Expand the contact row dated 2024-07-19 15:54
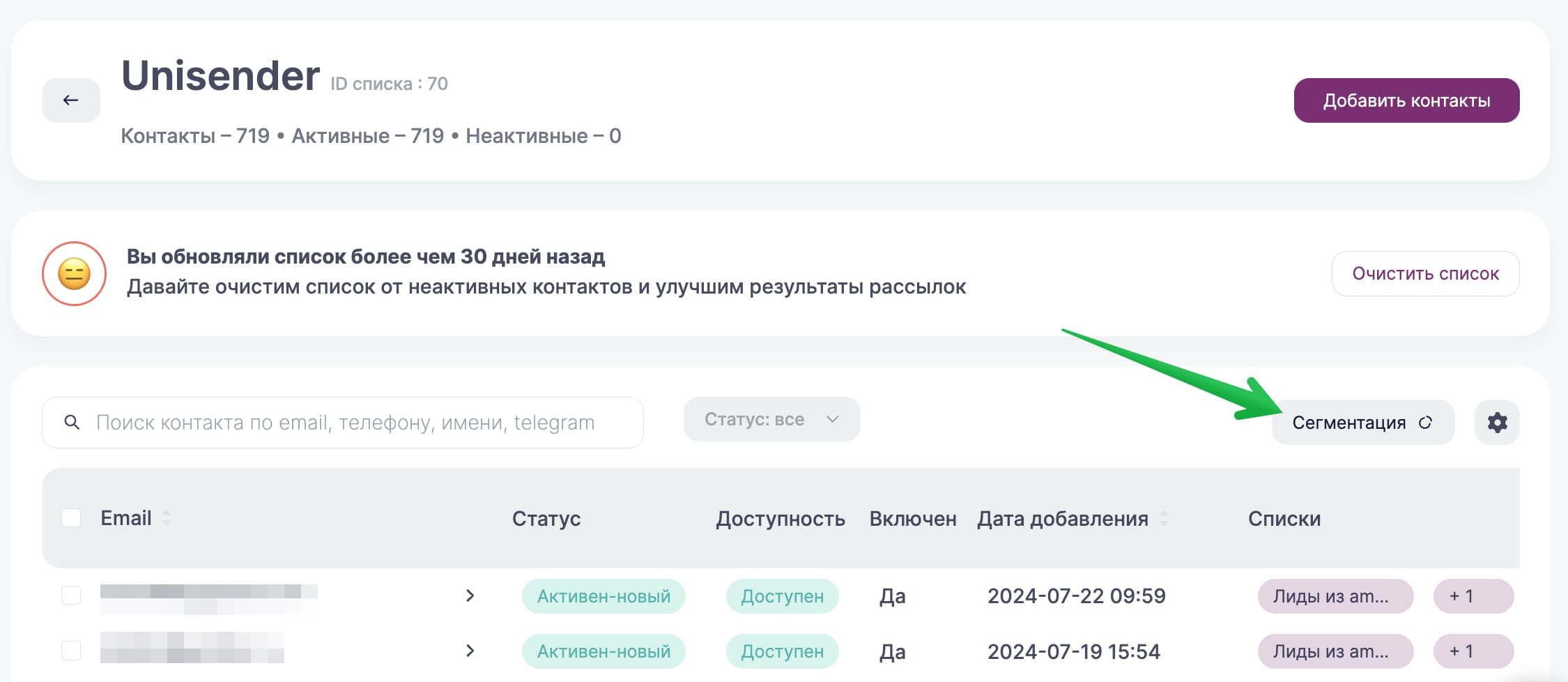This screenshot has height=682, width=1568. tap(470, 651)
